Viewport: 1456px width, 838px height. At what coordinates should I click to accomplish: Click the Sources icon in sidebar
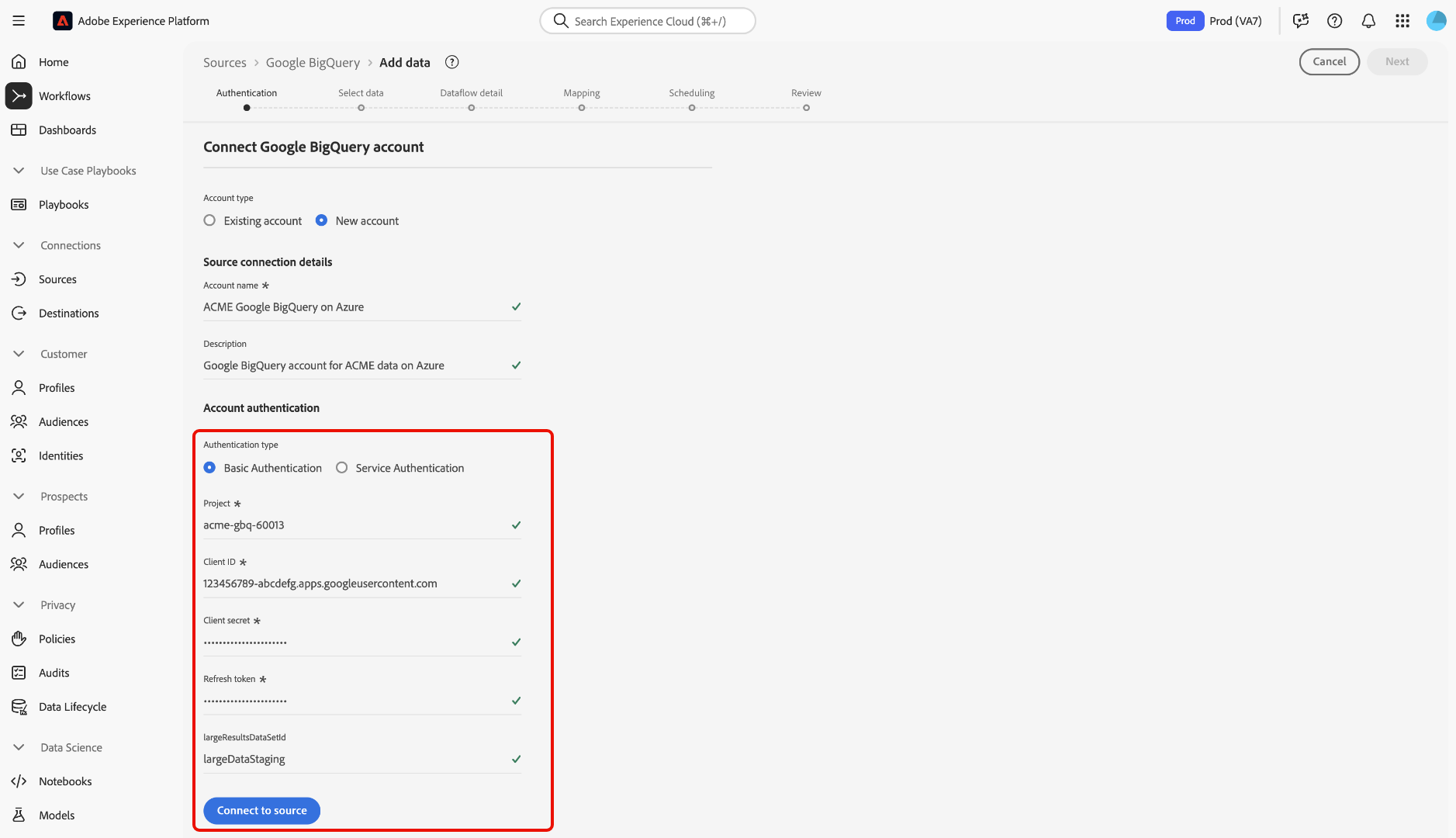(x=19, y=279)
